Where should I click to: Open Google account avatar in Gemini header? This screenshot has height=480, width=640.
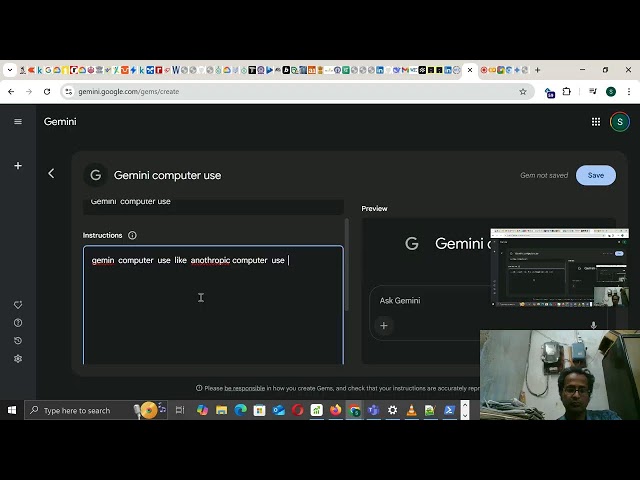point(620,122)
